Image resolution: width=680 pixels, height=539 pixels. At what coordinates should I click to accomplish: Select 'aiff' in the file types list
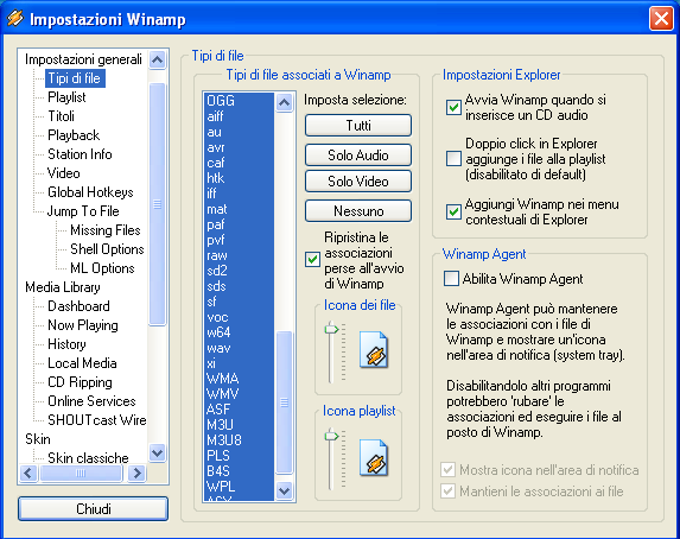point(239,116)
